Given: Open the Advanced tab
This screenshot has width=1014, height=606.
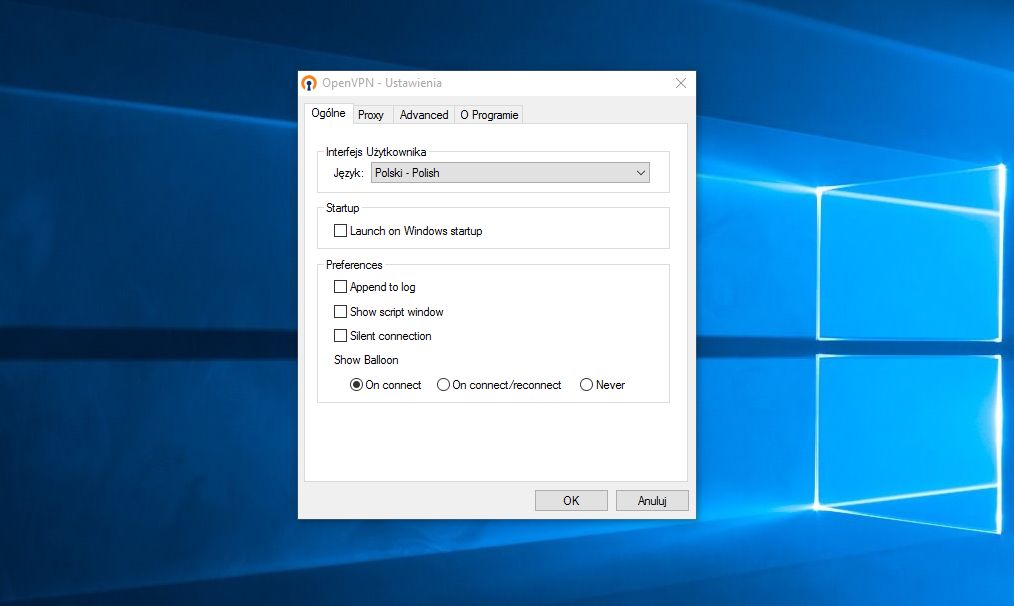Looking at the screenshot, I should tap(424, 115).
